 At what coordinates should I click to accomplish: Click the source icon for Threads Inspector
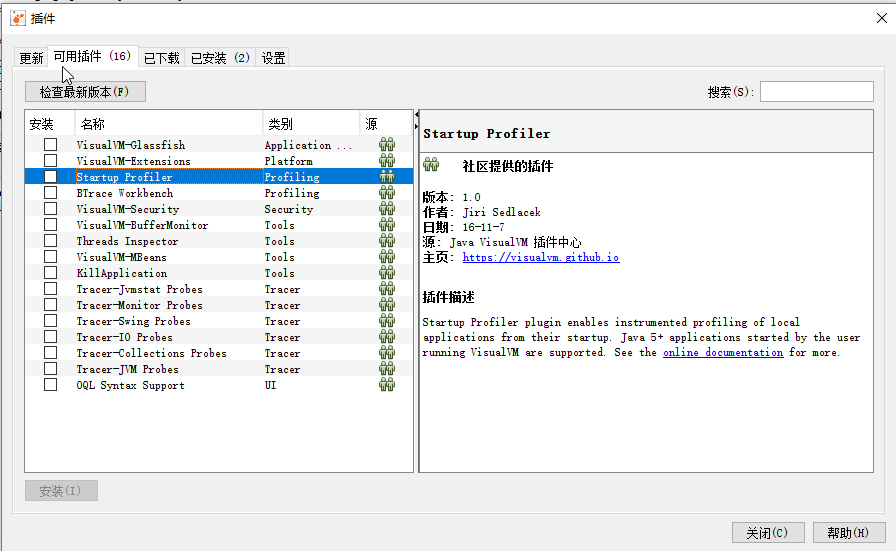387,241
